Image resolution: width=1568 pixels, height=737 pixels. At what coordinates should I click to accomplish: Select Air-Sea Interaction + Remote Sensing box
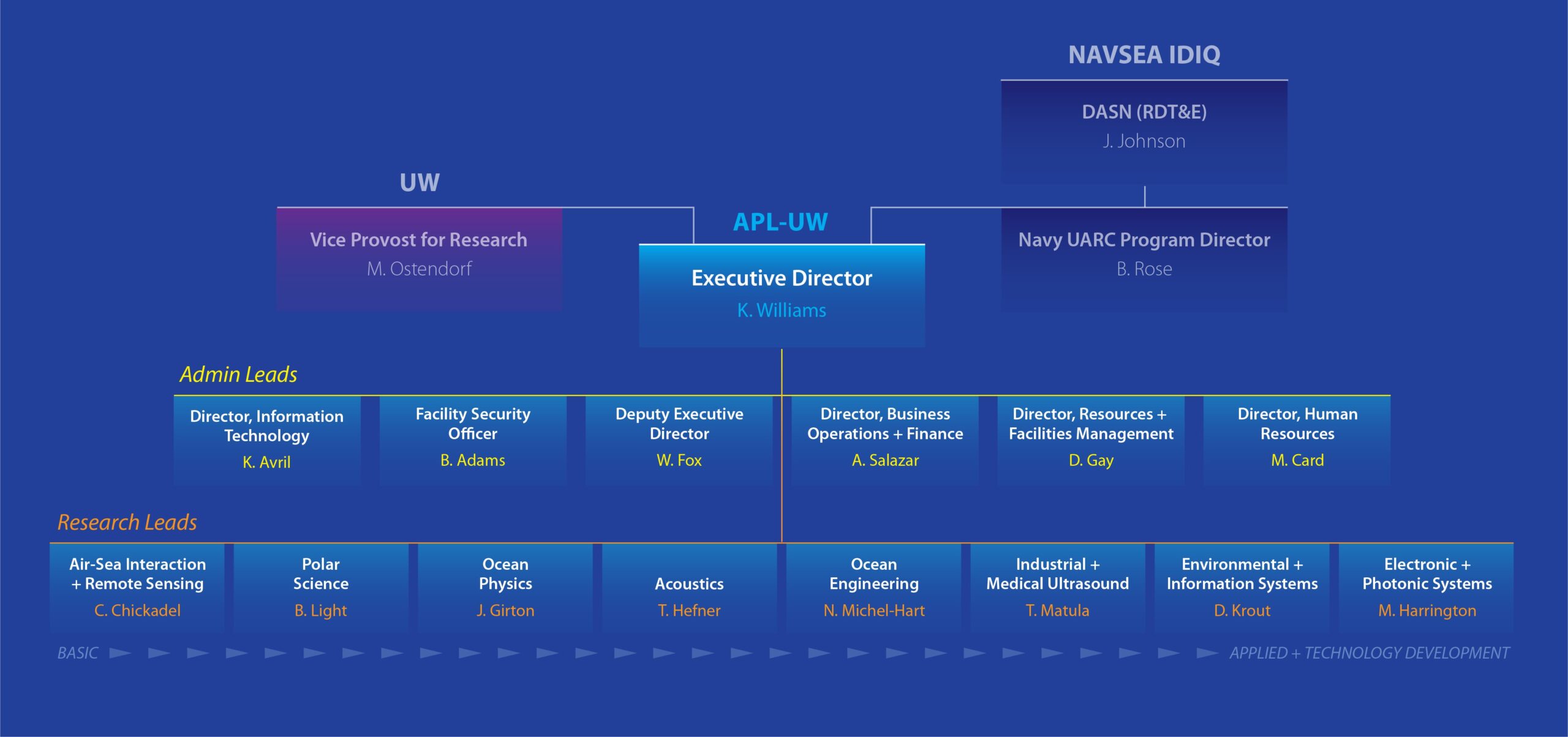[x=137, y=588]
